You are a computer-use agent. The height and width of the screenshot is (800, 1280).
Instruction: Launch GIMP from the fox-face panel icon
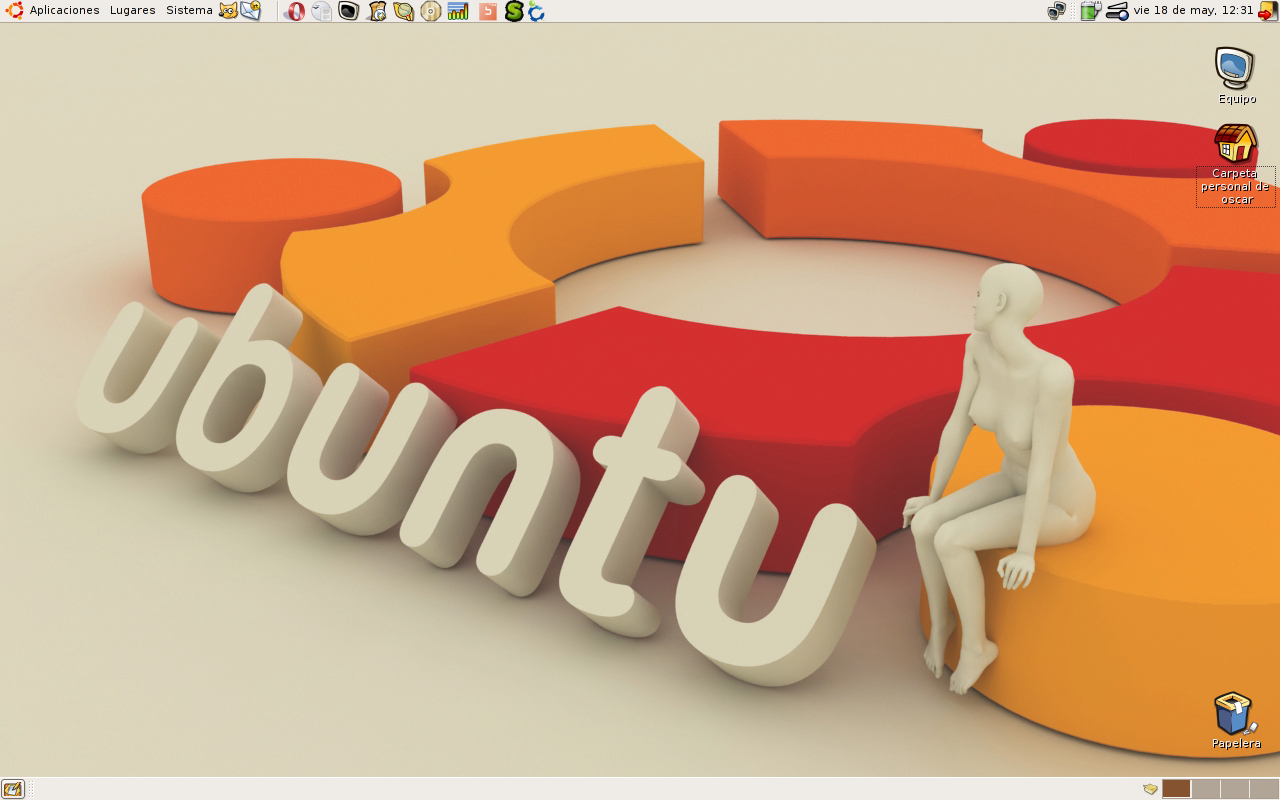click(x=228, y=11)
